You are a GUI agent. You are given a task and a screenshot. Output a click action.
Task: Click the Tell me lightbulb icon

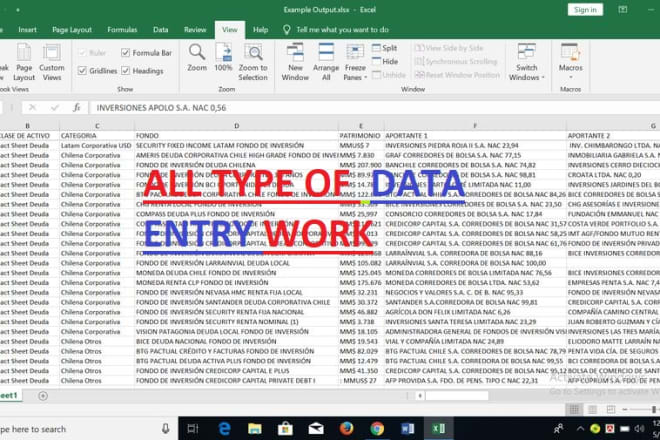[x=287, y=29]
